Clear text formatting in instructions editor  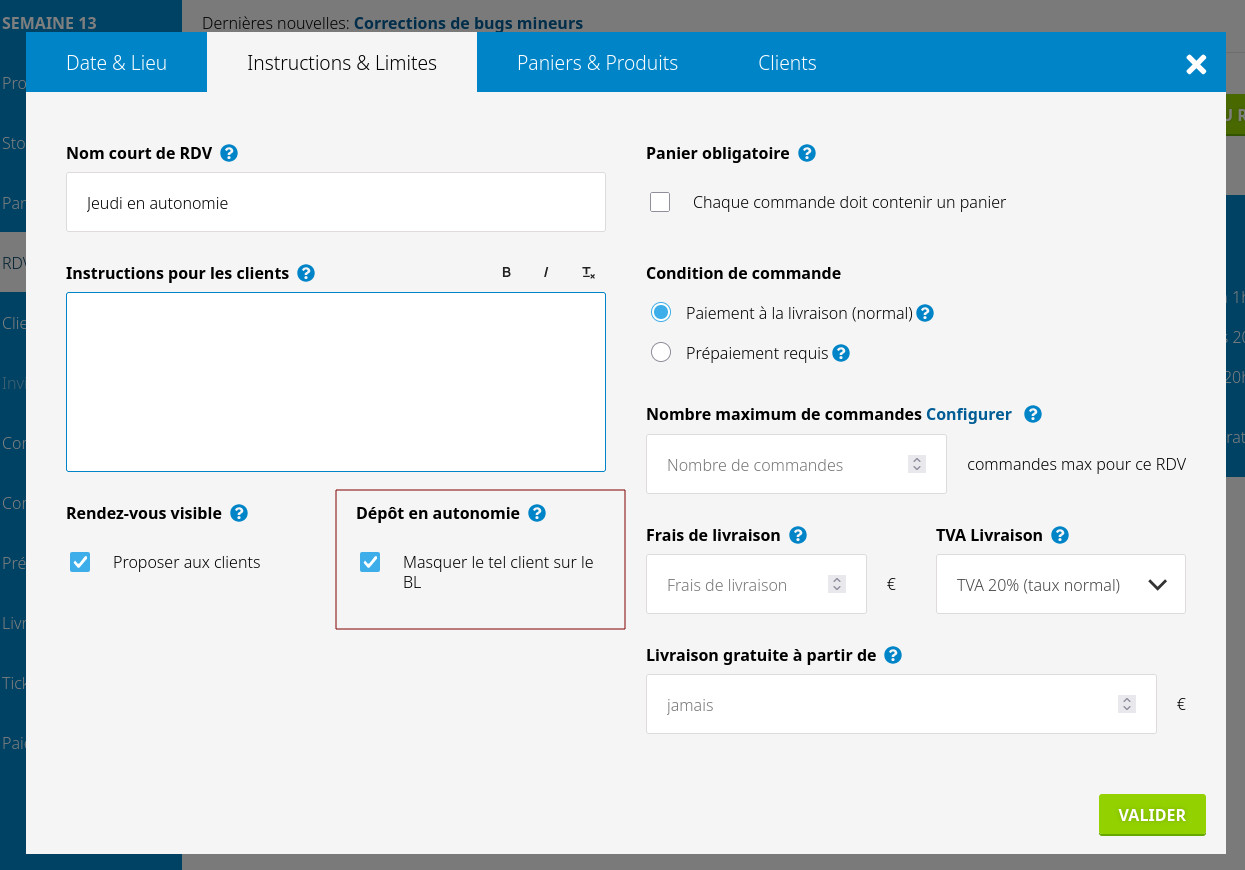(588, 273)
